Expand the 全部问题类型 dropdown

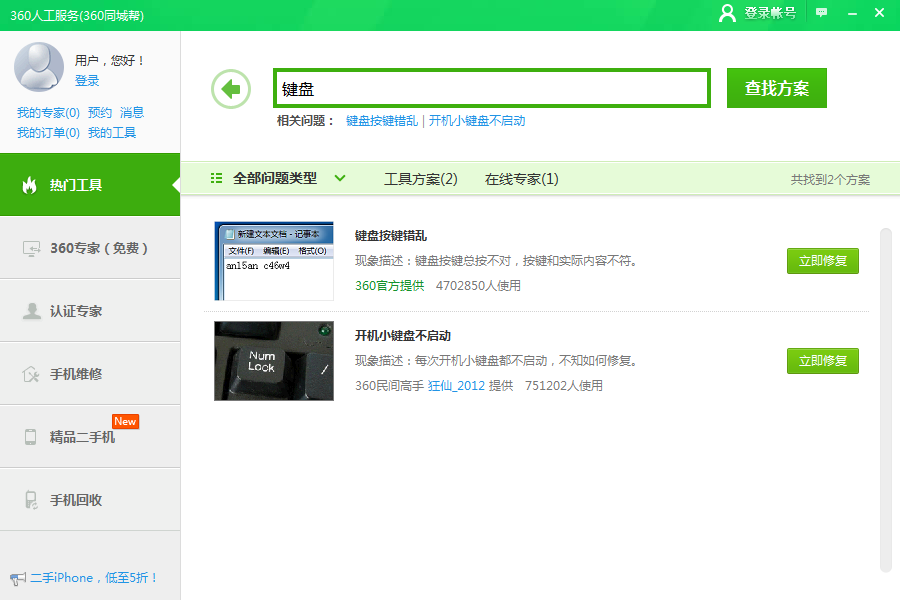click(x=274, y=179)
